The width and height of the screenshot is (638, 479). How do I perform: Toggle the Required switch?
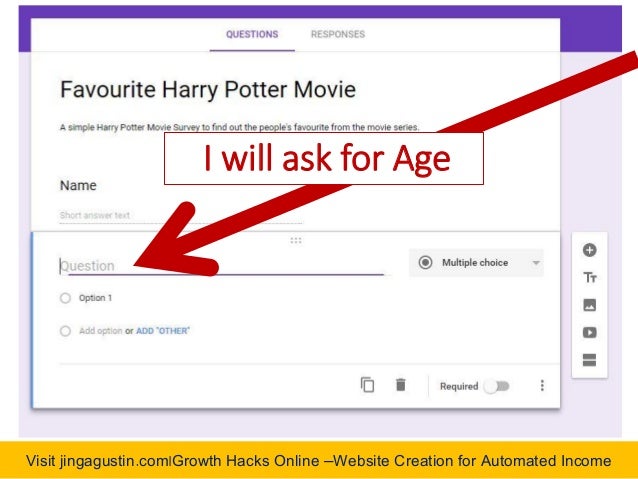click(x=496, y=386)
